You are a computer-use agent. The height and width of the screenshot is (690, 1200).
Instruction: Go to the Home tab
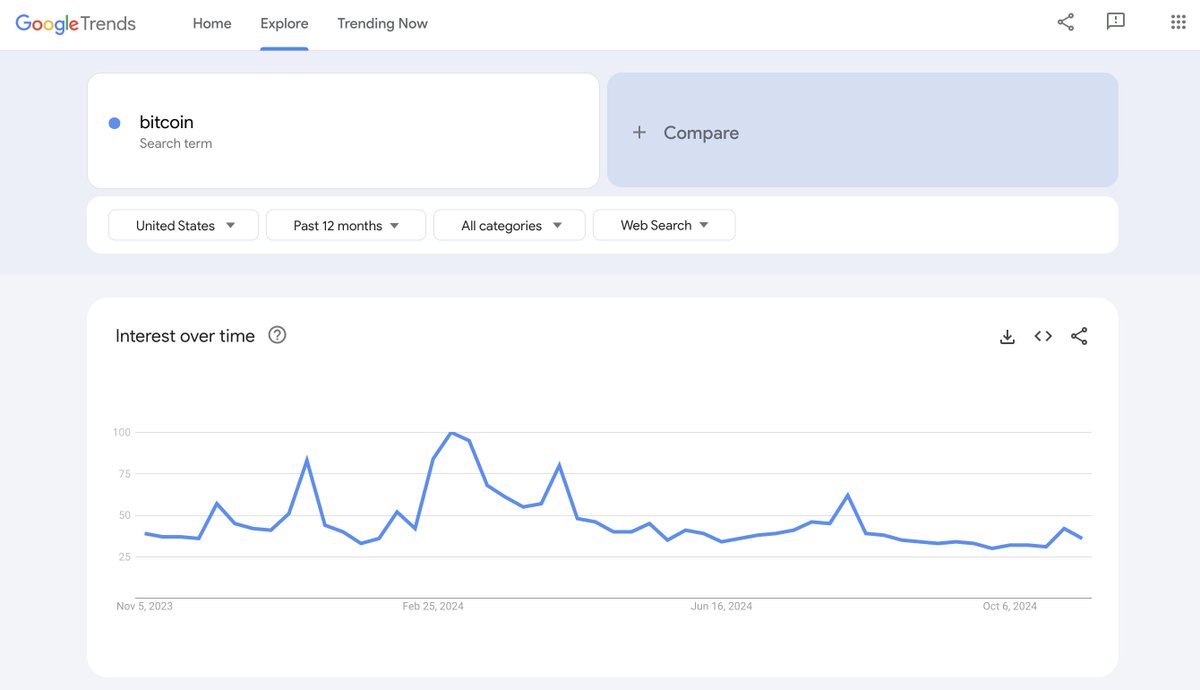pyautogui.click(x=212, y=23)
